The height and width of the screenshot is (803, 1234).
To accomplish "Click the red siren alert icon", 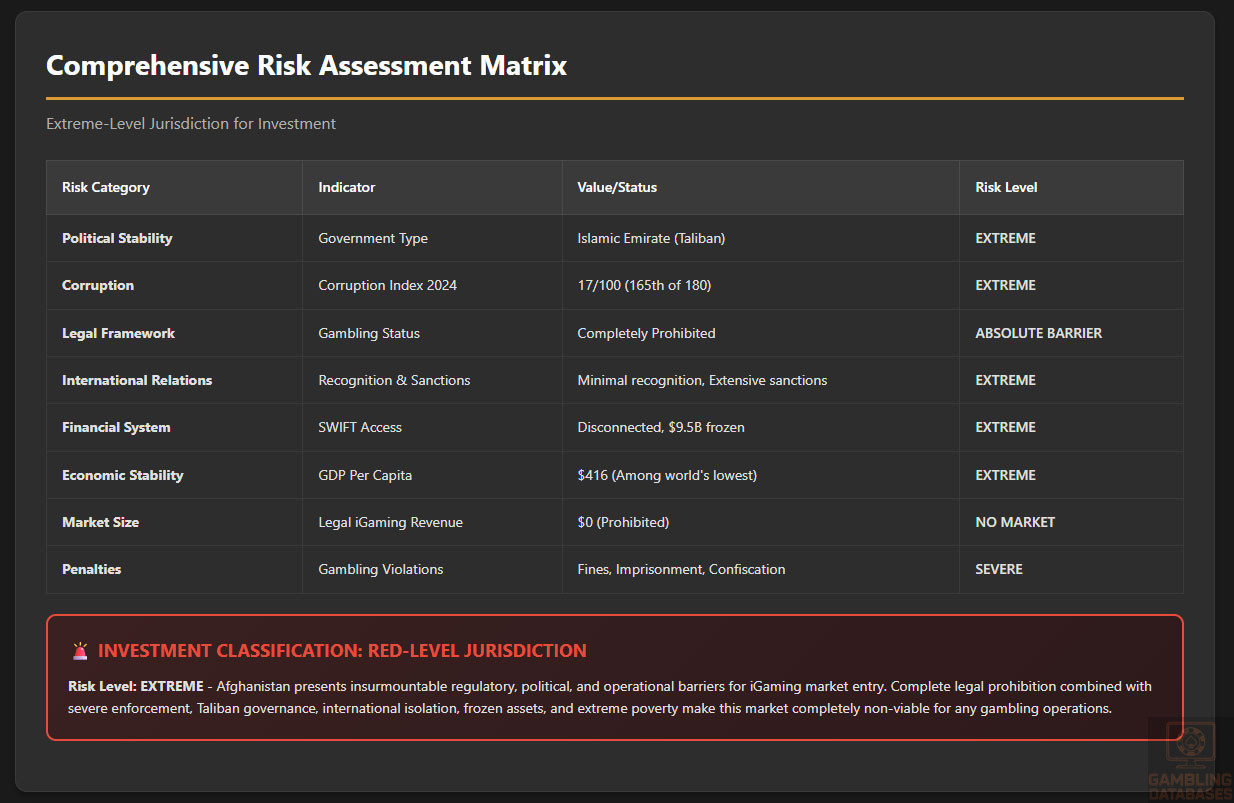I will [x=80, y=651].
